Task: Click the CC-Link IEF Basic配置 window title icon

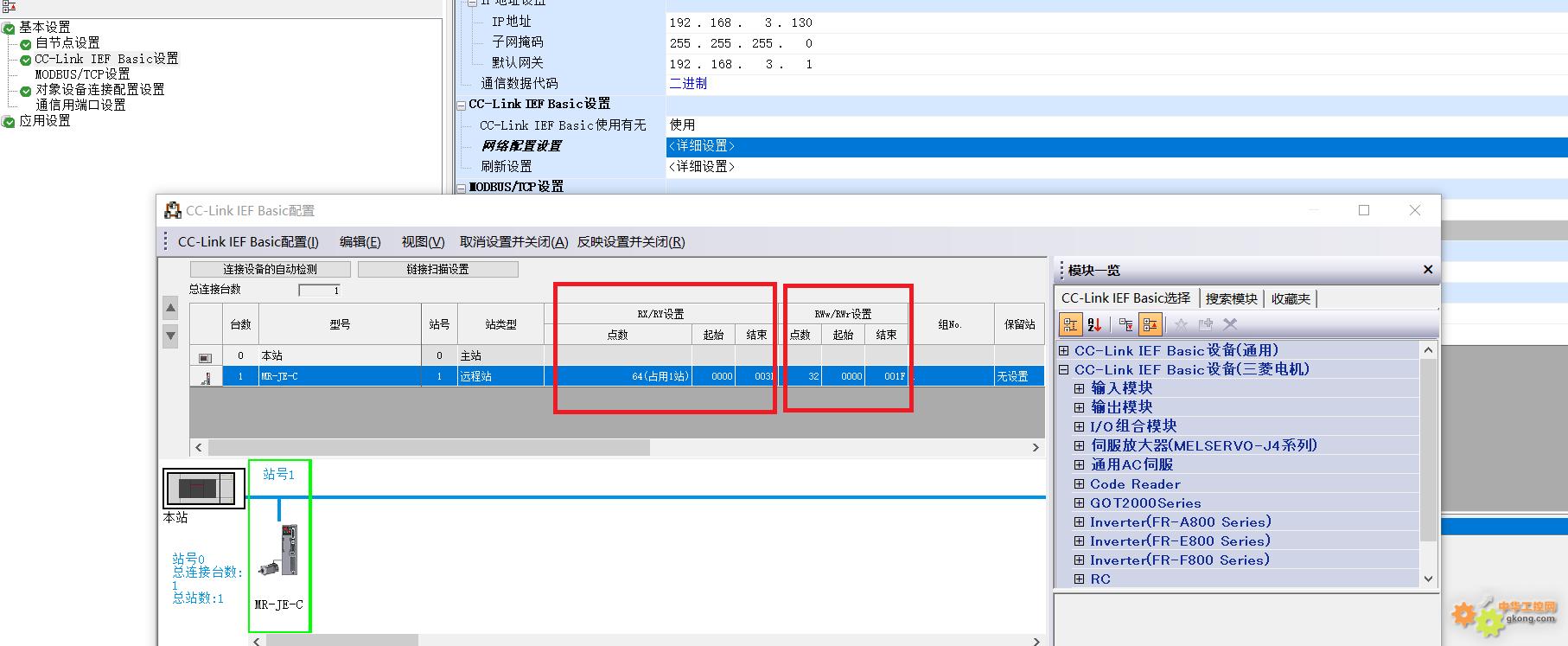Action: tap(173, 210)
